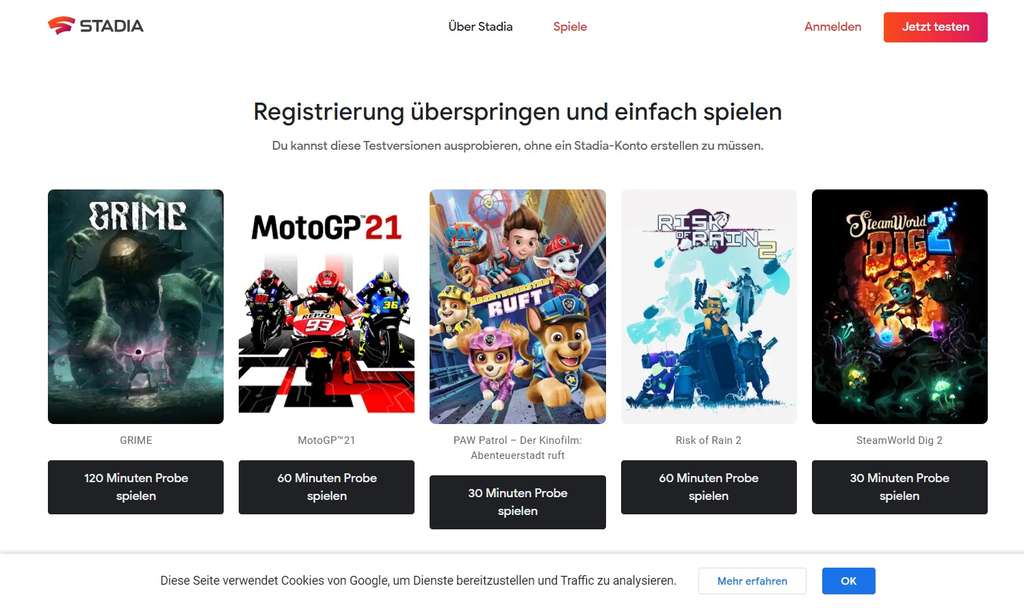Open the PAW Patrol cover thumbnail

tap(517, 306)
